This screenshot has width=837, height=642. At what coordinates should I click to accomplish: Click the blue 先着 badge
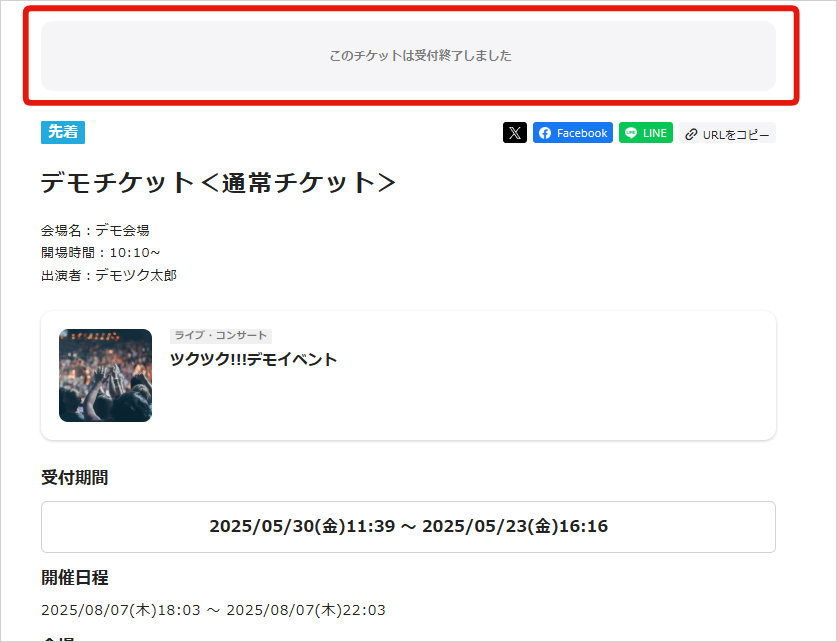[x=63, y=132]
